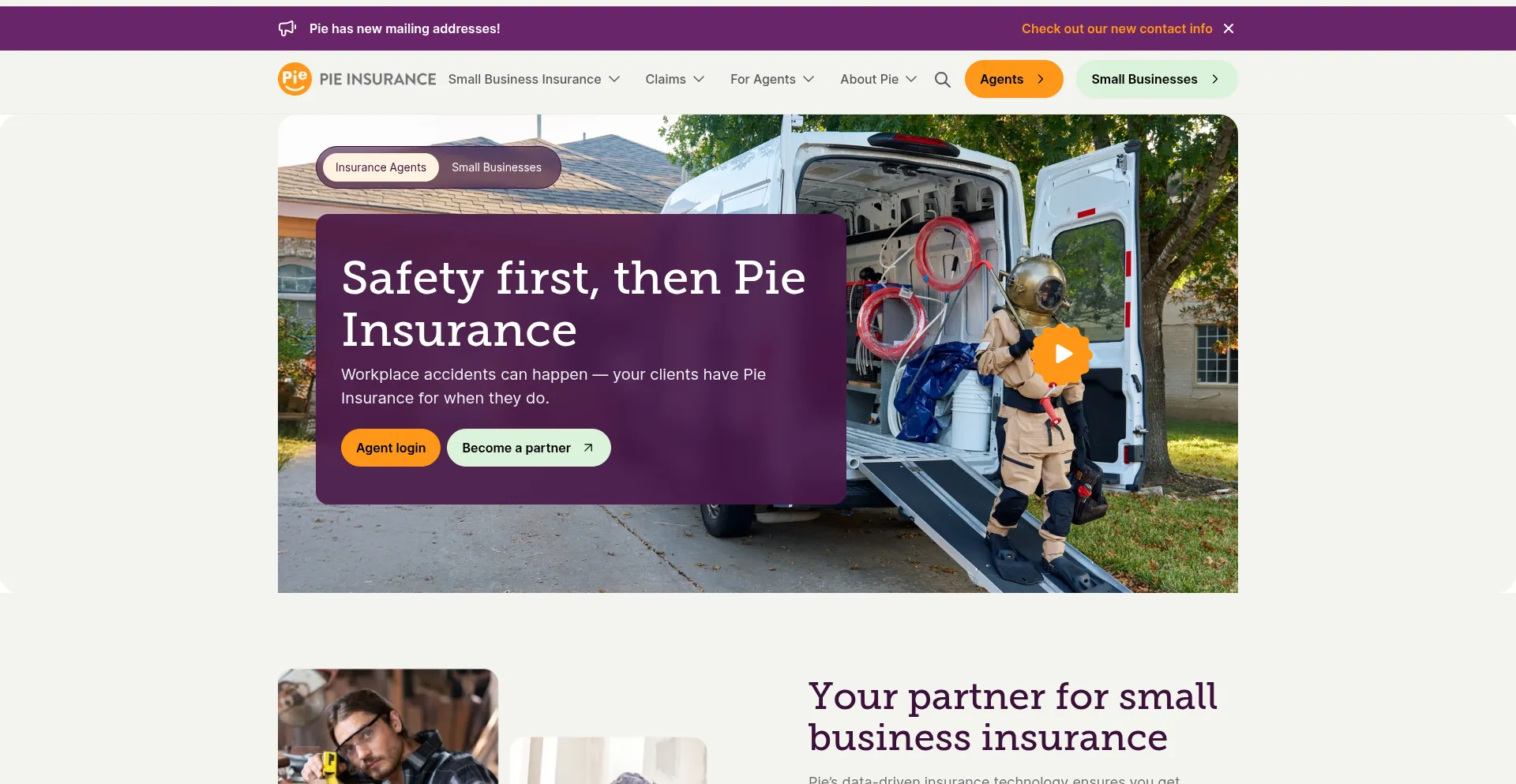Screen dimensions: 1516x784
Task: Click the arrow icon on Become a partner
Action: [588, 448]
